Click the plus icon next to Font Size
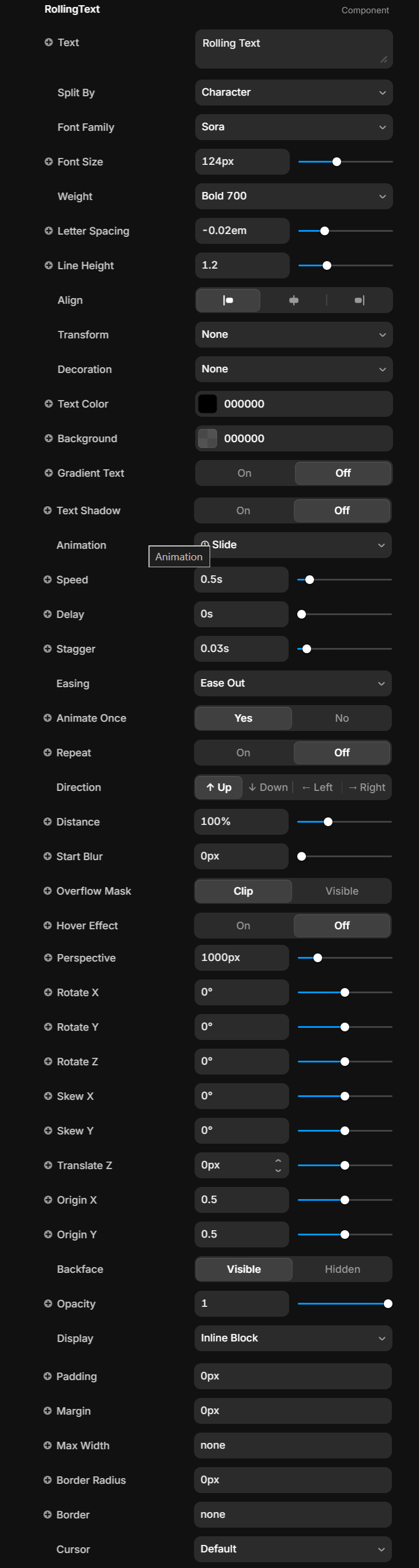Screen dimensions: 419x1568 tap(48, 161)
